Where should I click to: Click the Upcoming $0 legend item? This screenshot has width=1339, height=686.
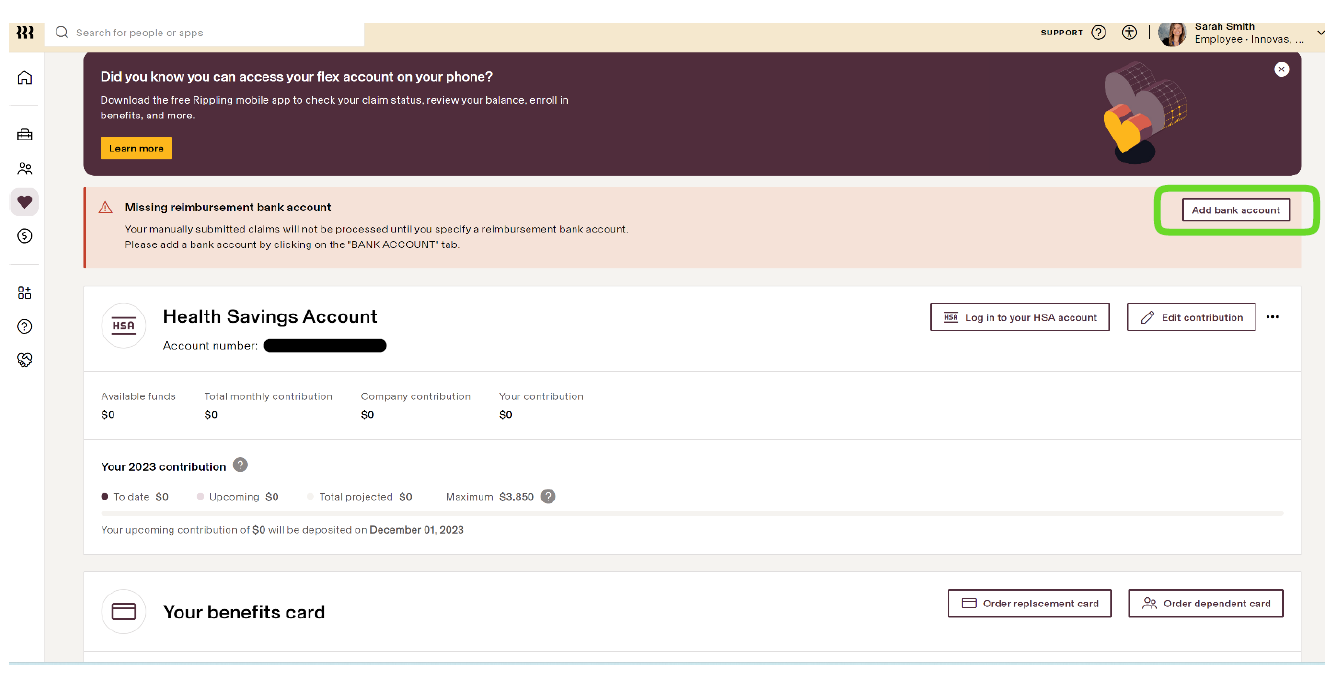click(x=238, y=496)
